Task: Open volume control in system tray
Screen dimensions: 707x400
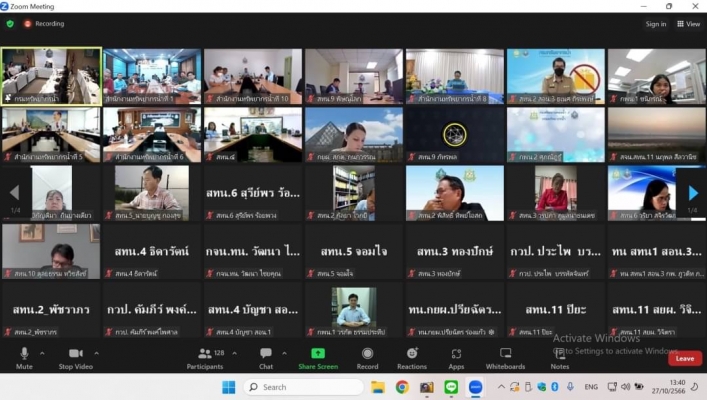Action: [x=625, y=387]
